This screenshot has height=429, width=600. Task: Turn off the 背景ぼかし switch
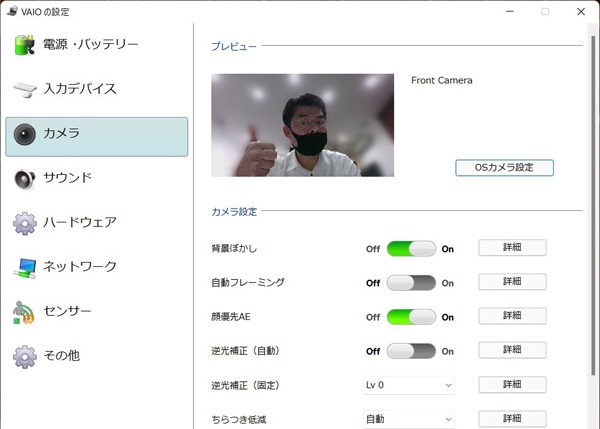tap(411, 249)
